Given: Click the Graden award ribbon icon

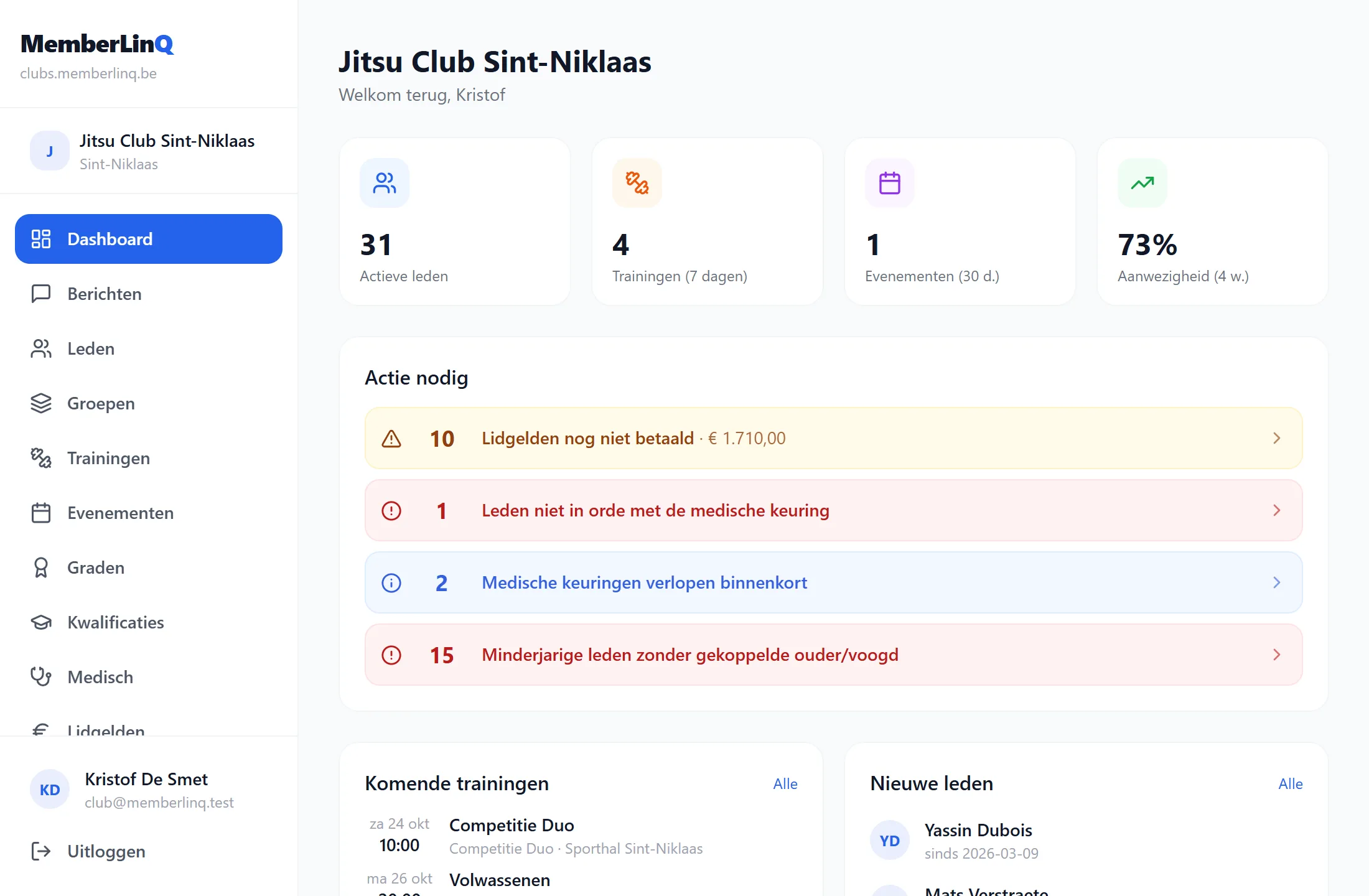Looking at the screenshot, I should coord(41,567).
